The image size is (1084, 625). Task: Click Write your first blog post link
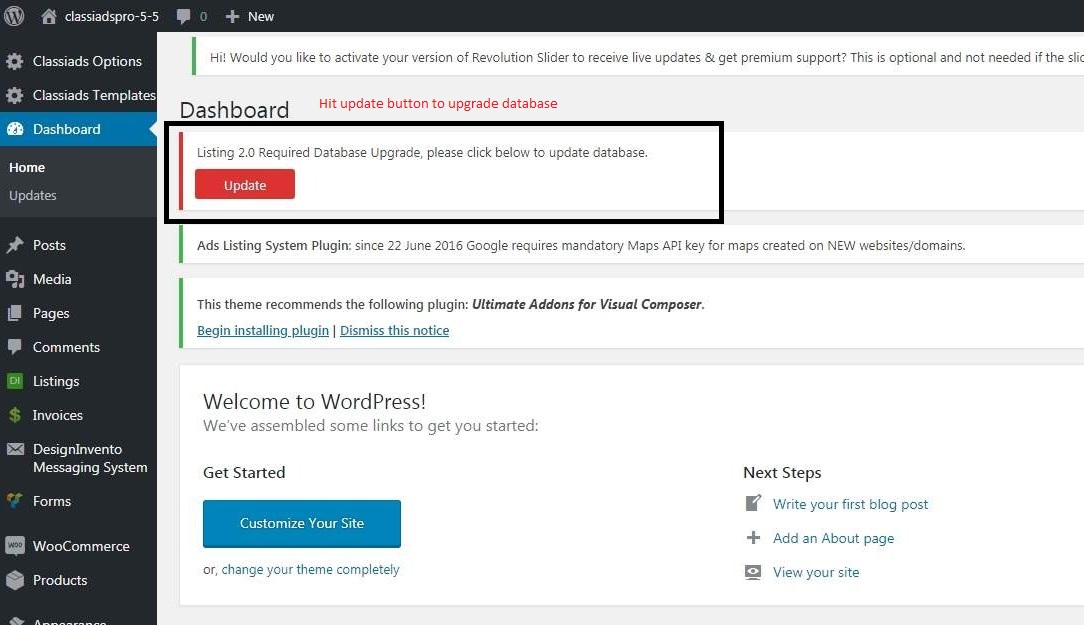click(850, 504)
